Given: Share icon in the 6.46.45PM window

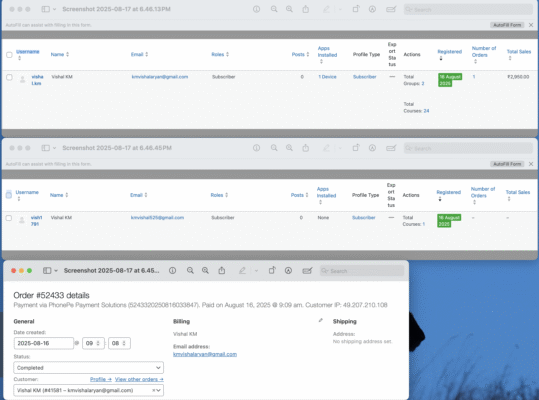Looking at the screenshot, I should pos(306,148).
